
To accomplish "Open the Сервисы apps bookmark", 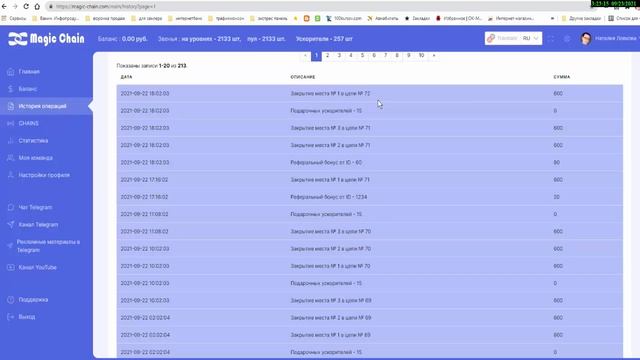I will coord(14,18).
